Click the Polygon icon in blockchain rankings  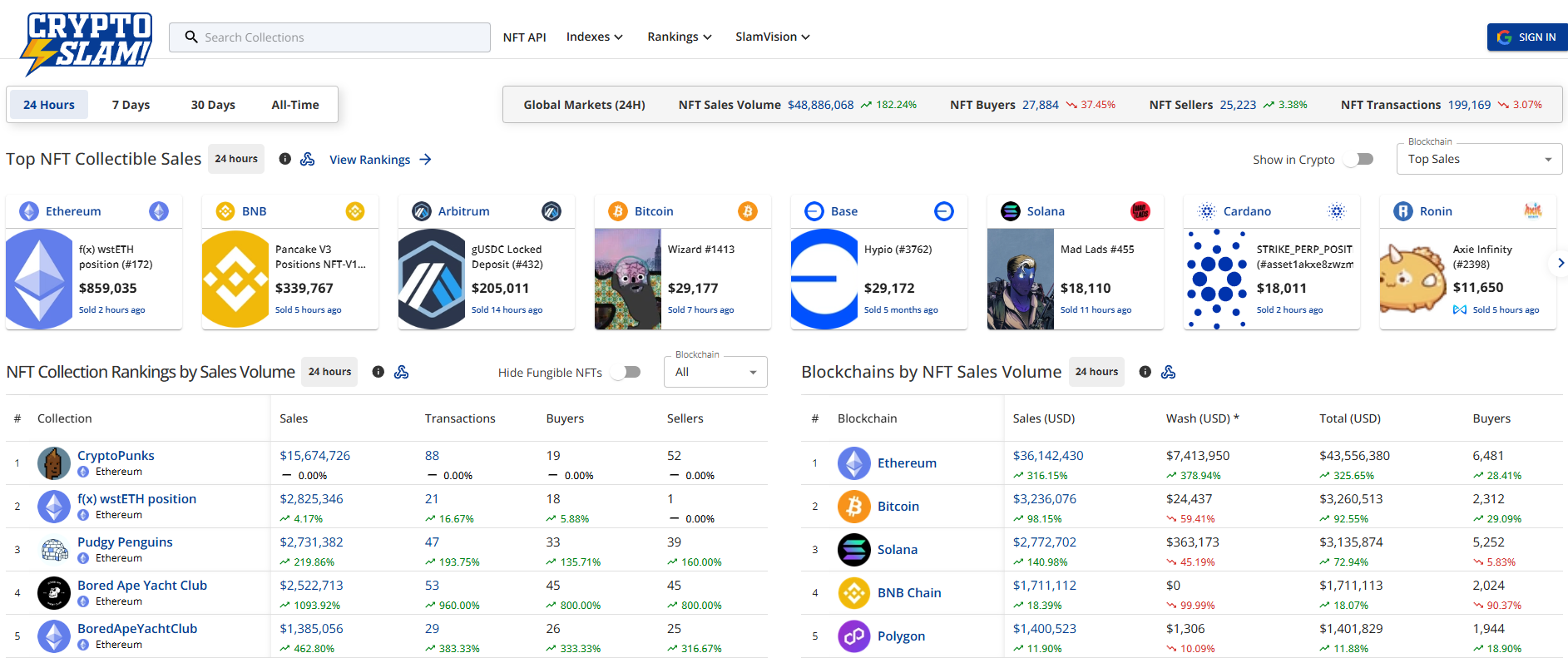tap(853, 636)
